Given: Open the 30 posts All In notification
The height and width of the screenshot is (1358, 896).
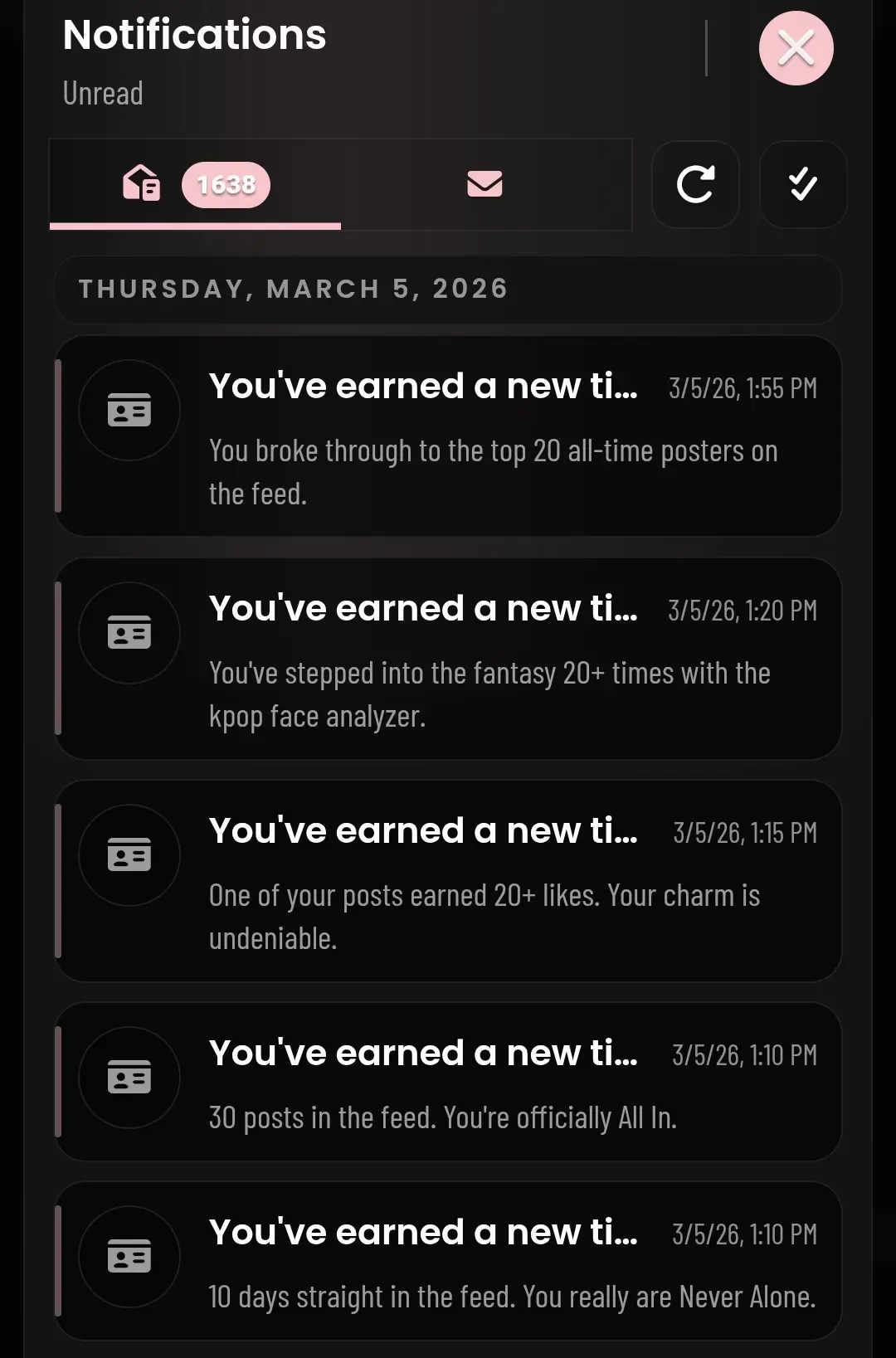Looking at the screenshot, I should [443, 1117].
